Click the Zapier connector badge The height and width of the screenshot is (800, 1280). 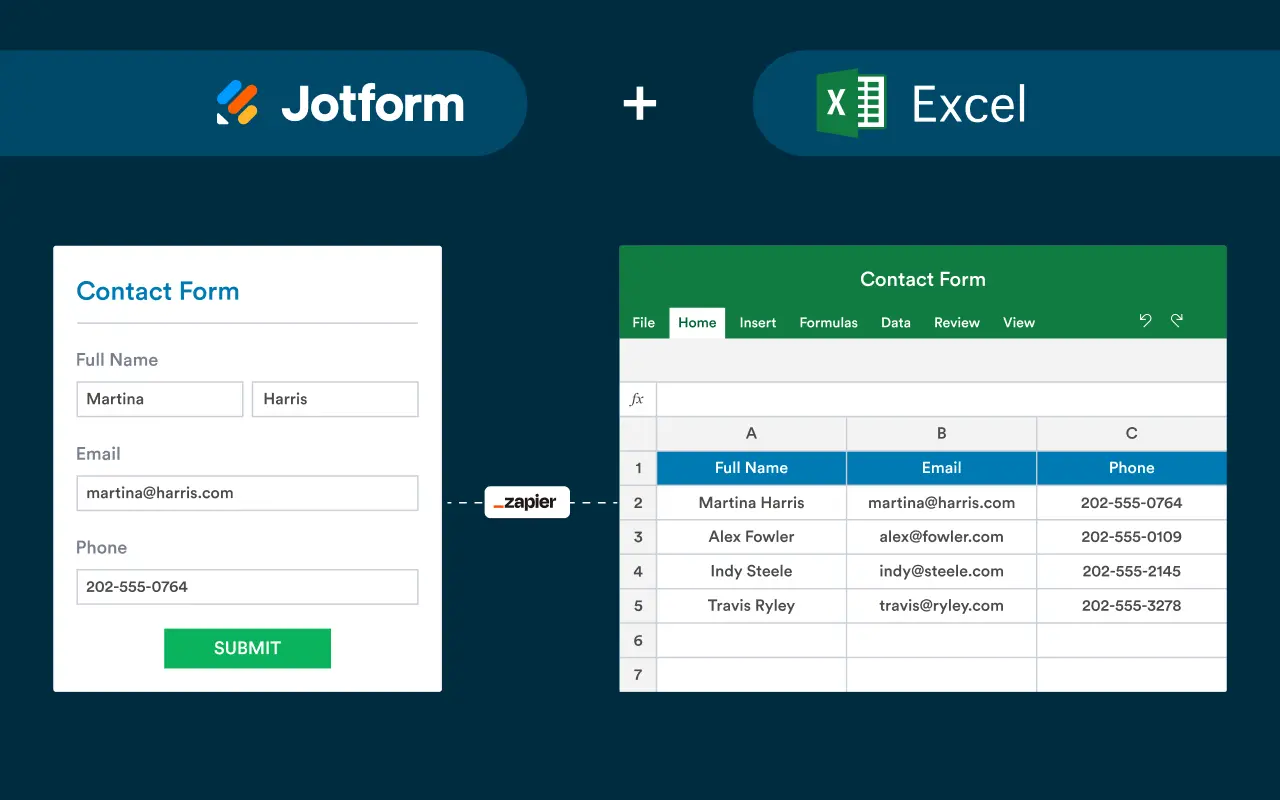[527, 502]
